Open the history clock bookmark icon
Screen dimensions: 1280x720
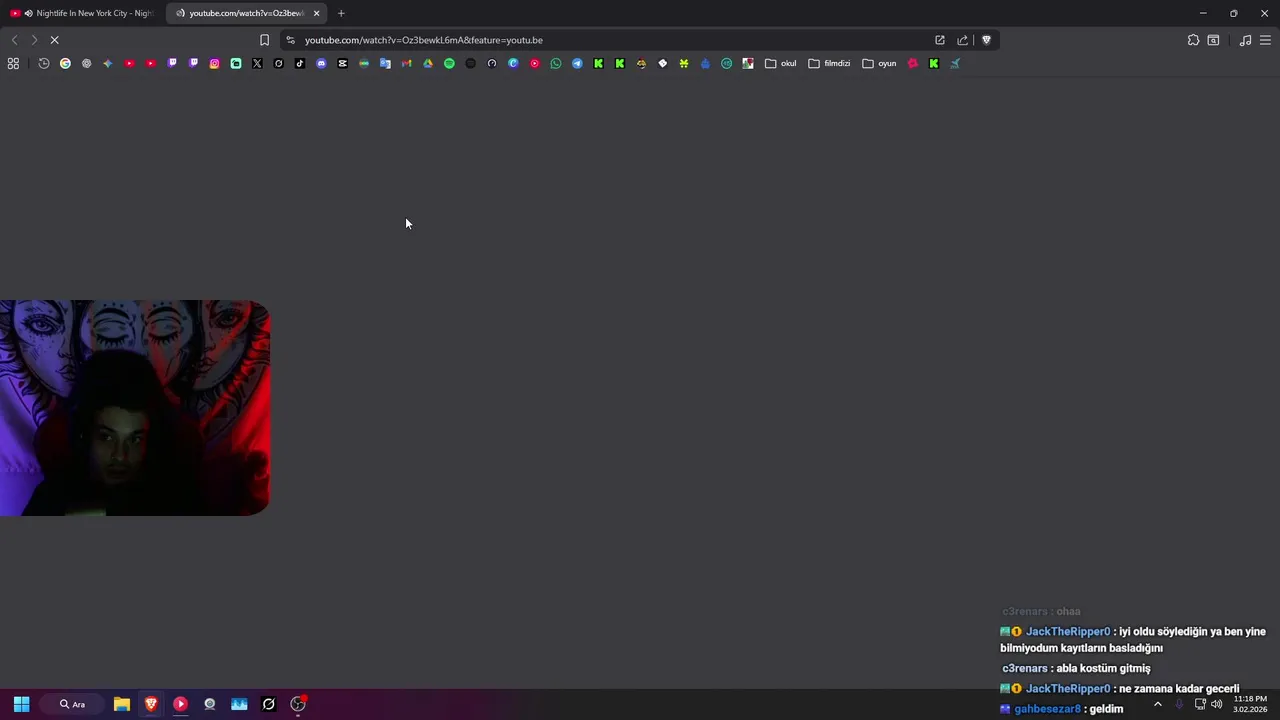pos(44,63)
